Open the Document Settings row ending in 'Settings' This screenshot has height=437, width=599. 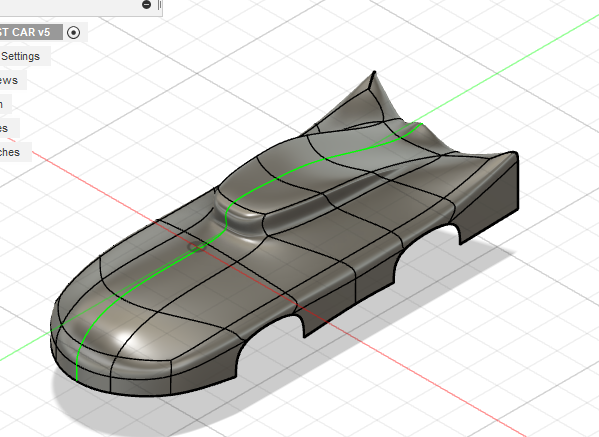(25, 56)
